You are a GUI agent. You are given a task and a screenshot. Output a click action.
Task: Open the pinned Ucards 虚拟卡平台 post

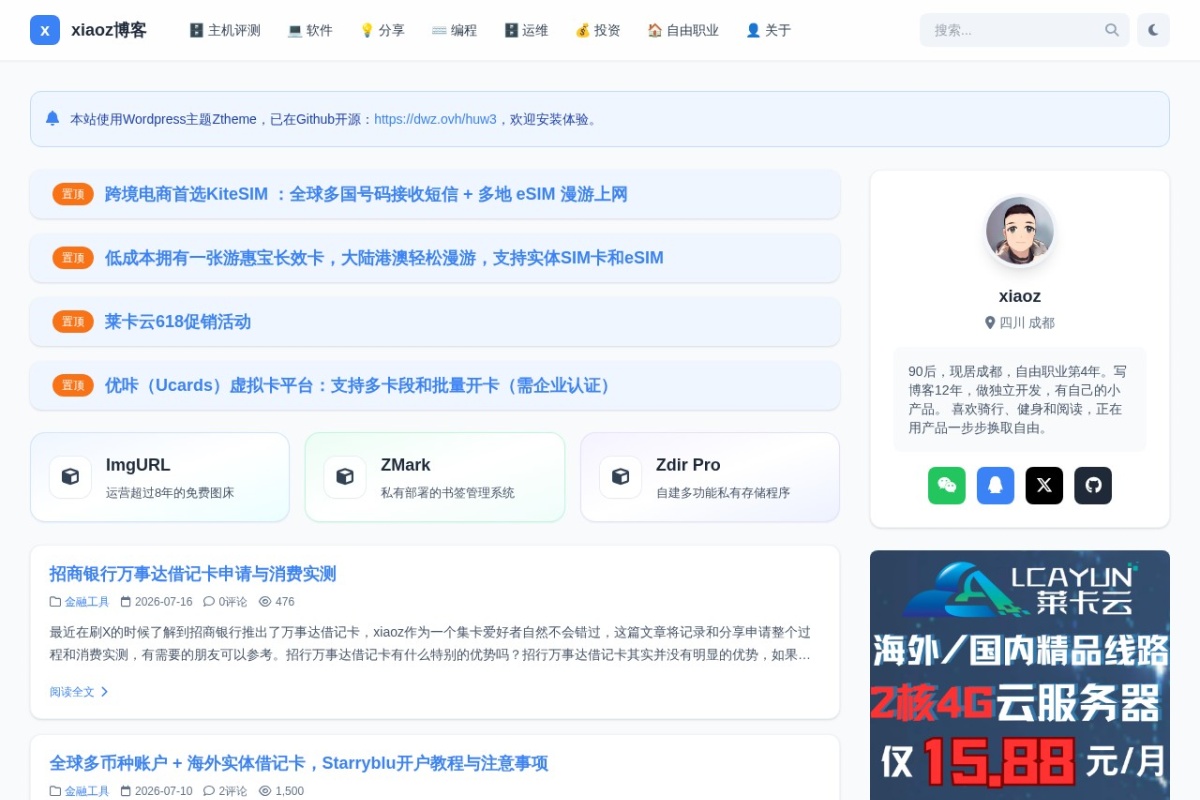point(360,386)
